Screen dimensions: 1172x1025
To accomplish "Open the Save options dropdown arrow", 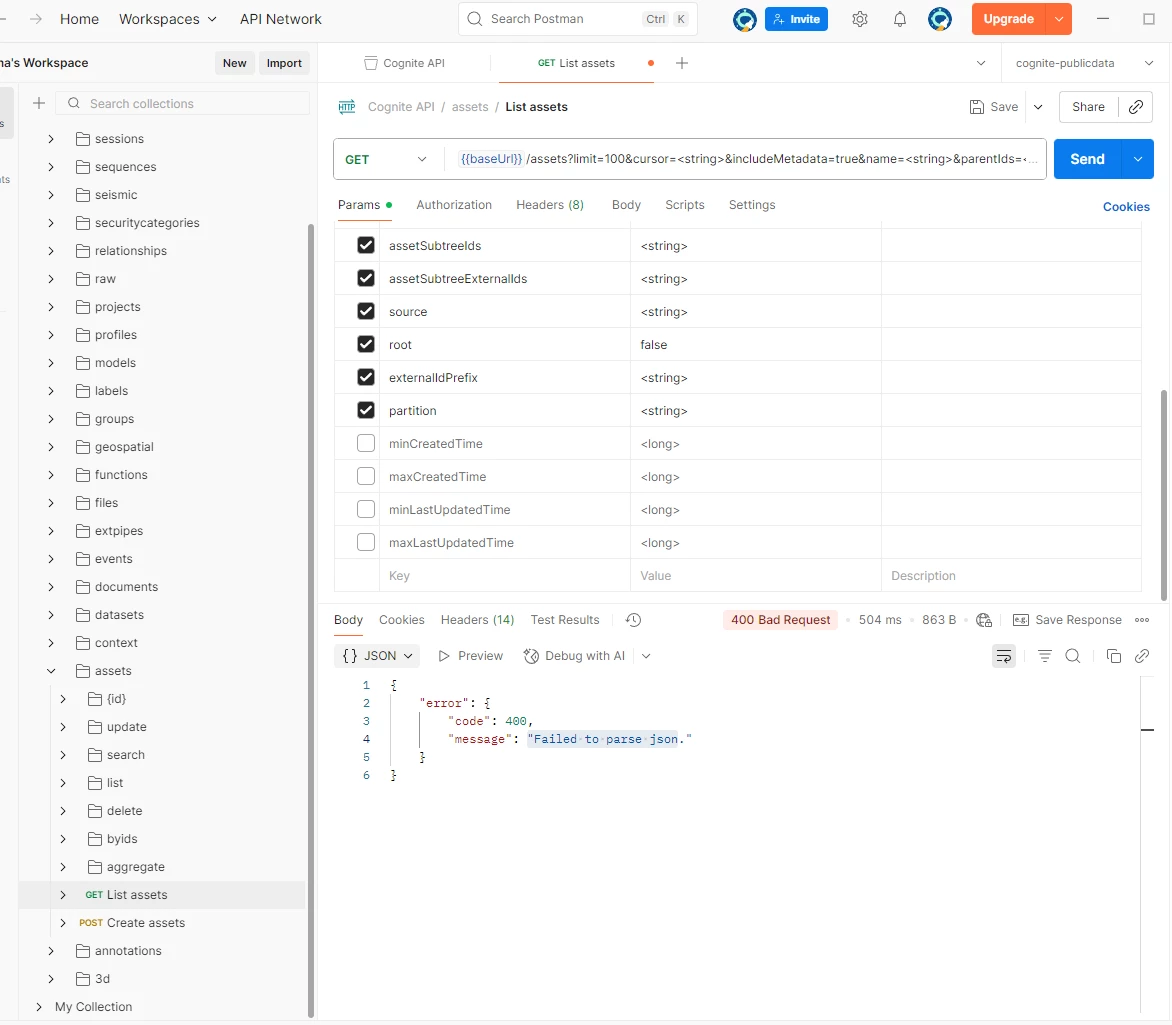I will click(1038, 107).
